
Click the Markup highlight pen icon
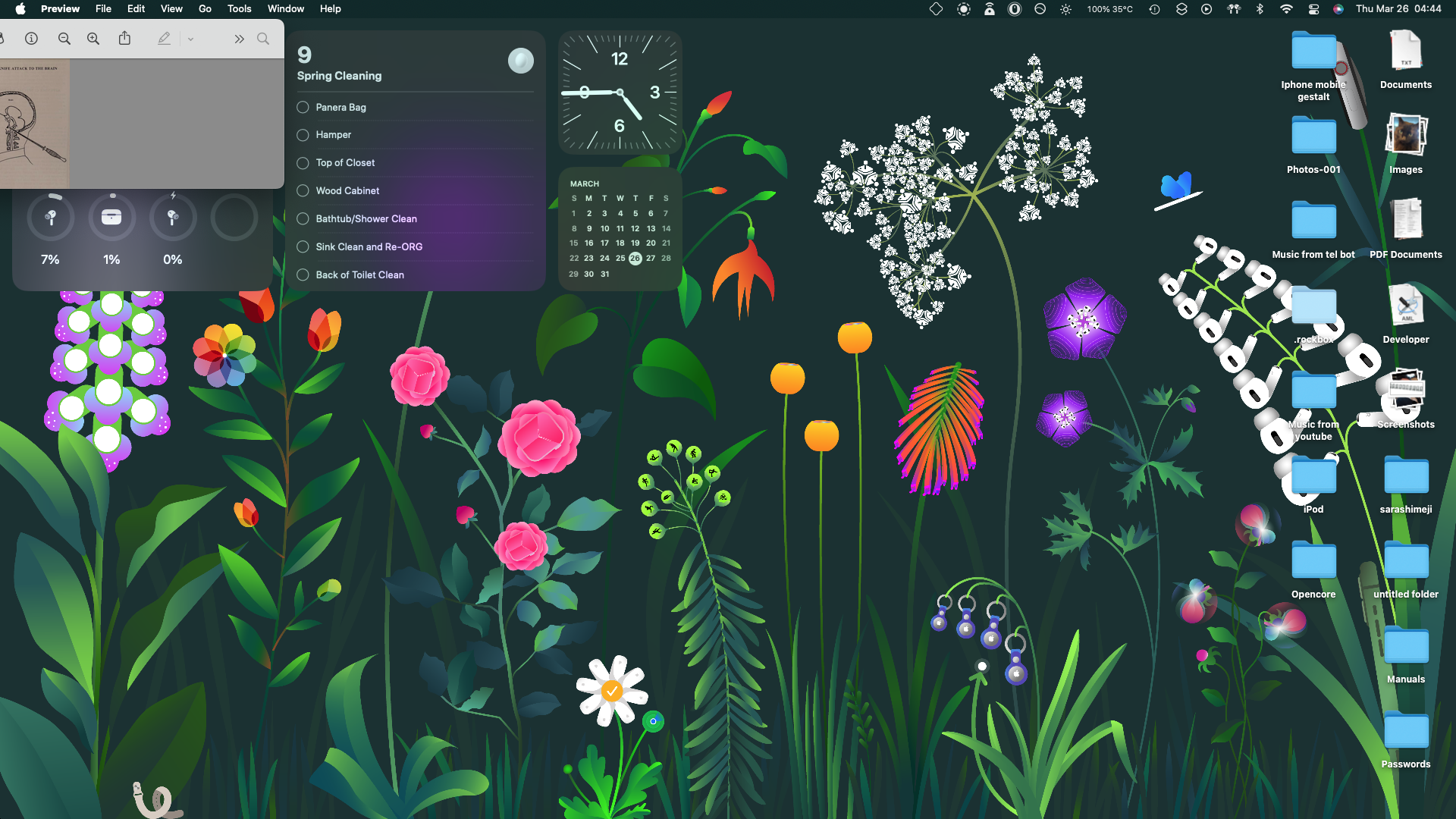pos(164,39)
